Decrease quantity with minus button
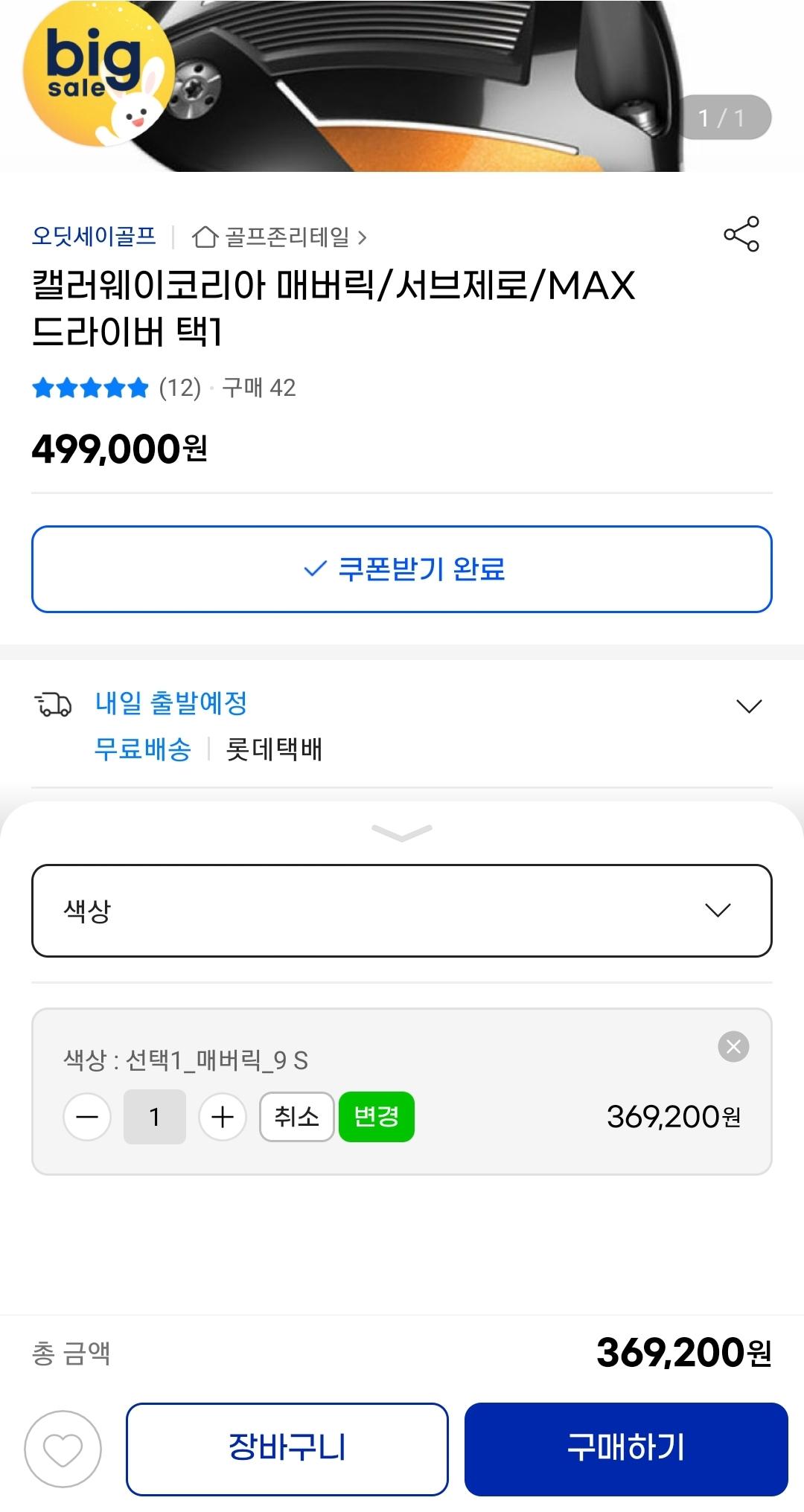 point(87,1117)
